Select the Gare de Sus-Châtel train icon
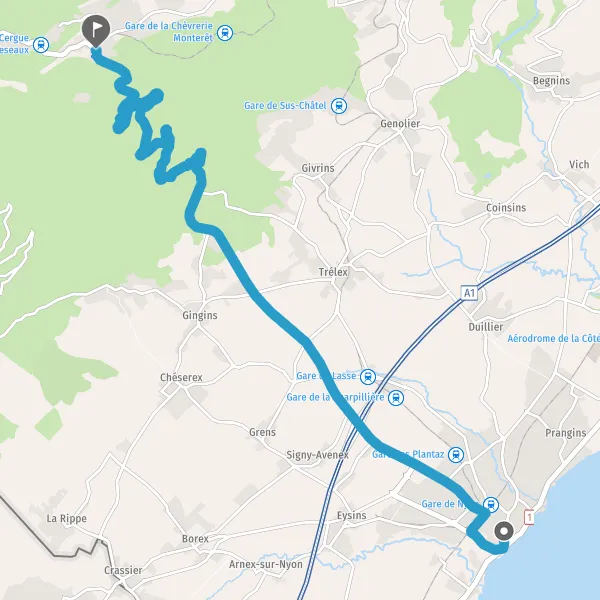600x600 pixels. pyautogui.click(x=339, y=106)
